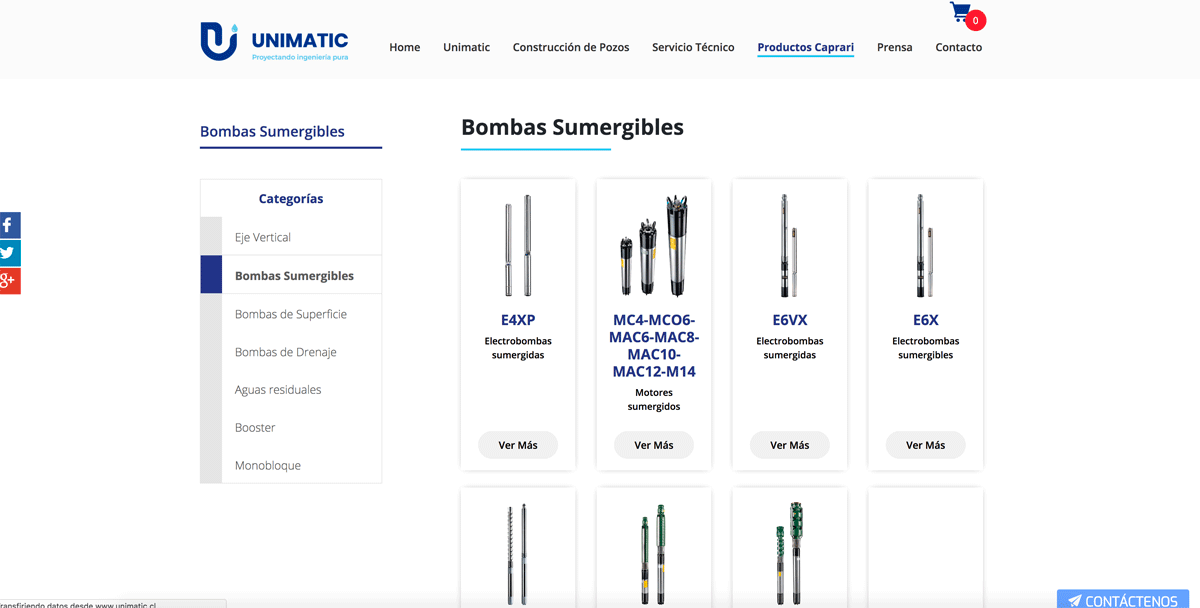Click the Categorías header text
The width and height of the screenshot is (1200, 608).
pyautogui.click(x=291, y=199)
